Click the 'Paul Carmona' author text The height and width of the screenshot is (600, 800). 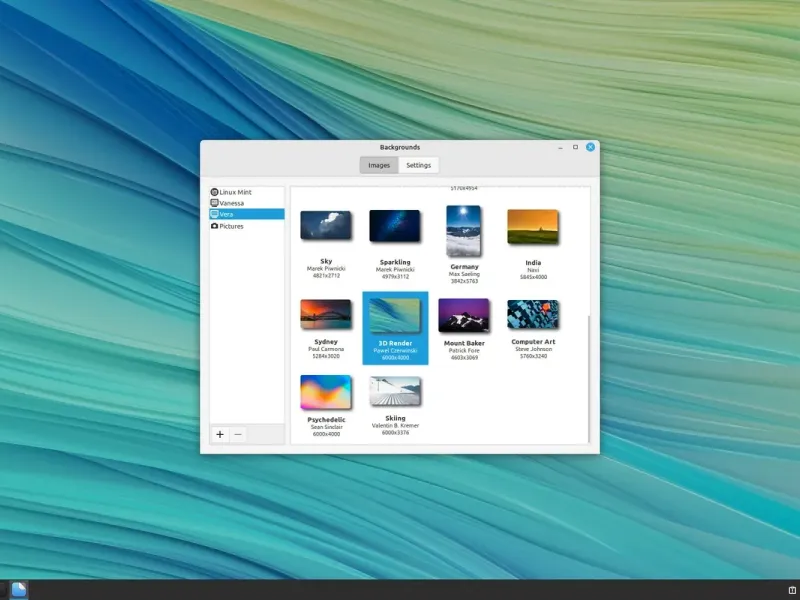point(326,349)
